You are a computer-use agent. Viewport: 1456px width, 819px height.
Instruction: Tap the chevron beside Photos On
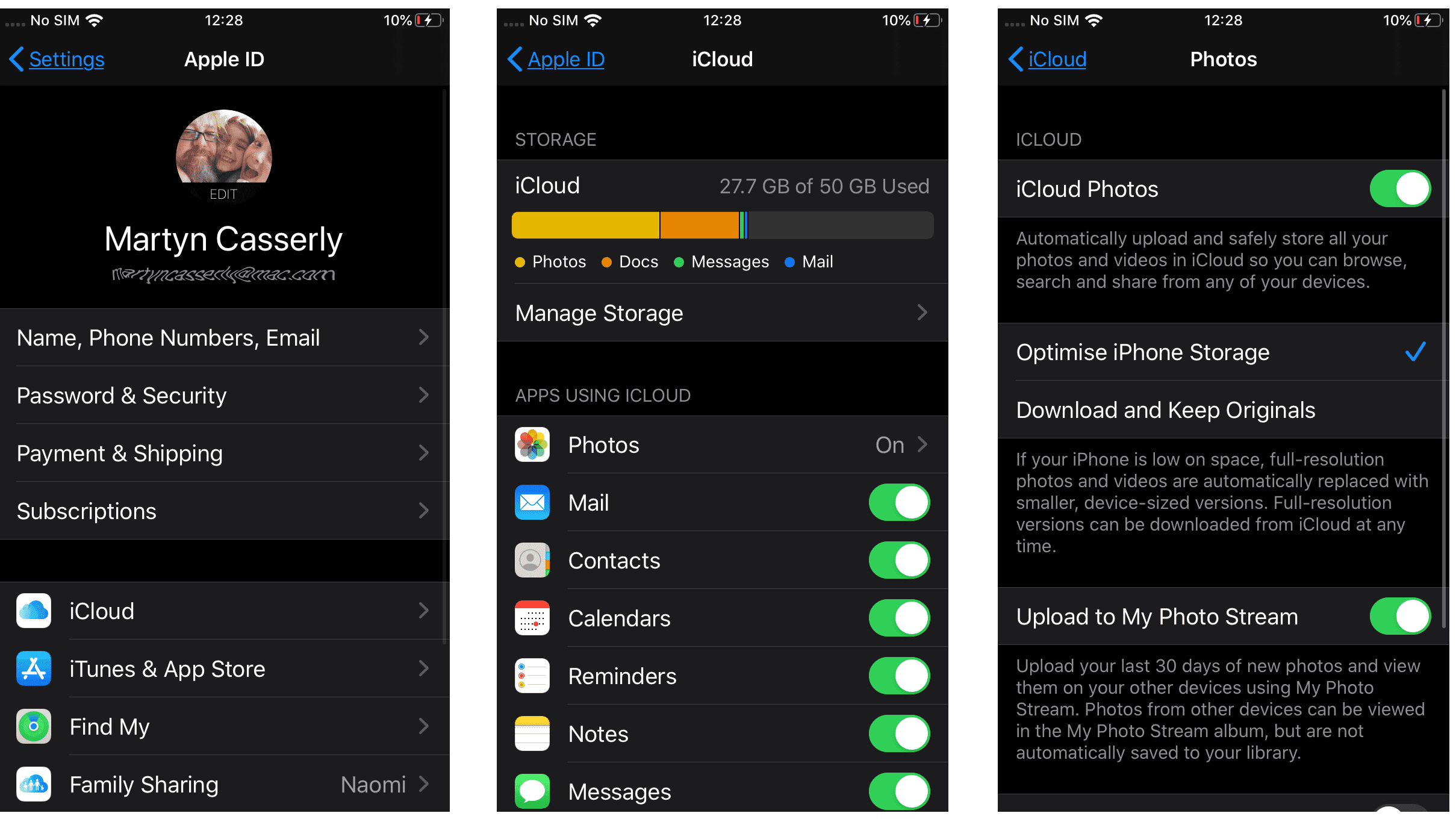(x=922, y=444)
